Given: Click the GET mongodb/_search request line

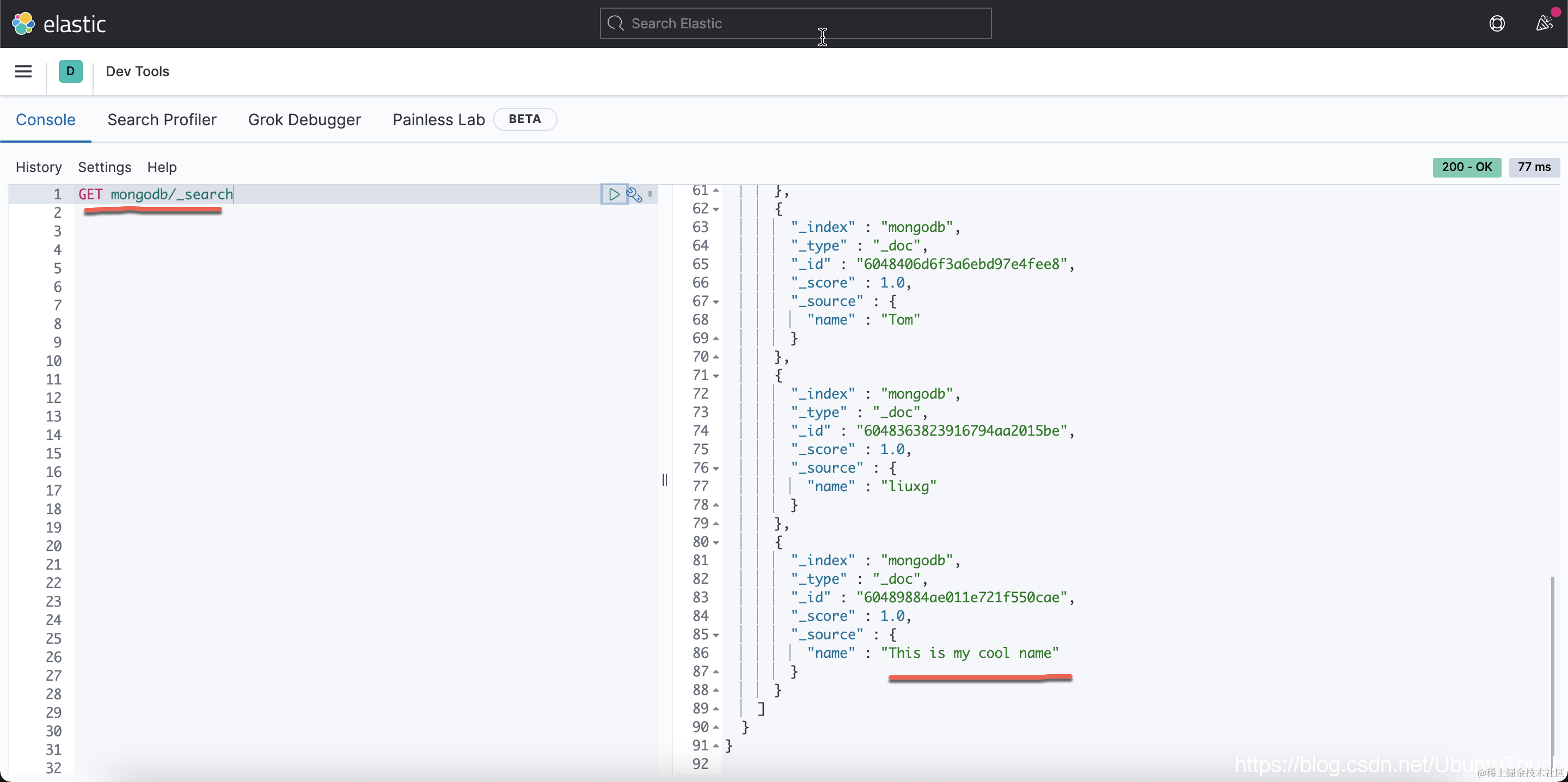Looking at the screenshot, I should click(x=156, y=194).
